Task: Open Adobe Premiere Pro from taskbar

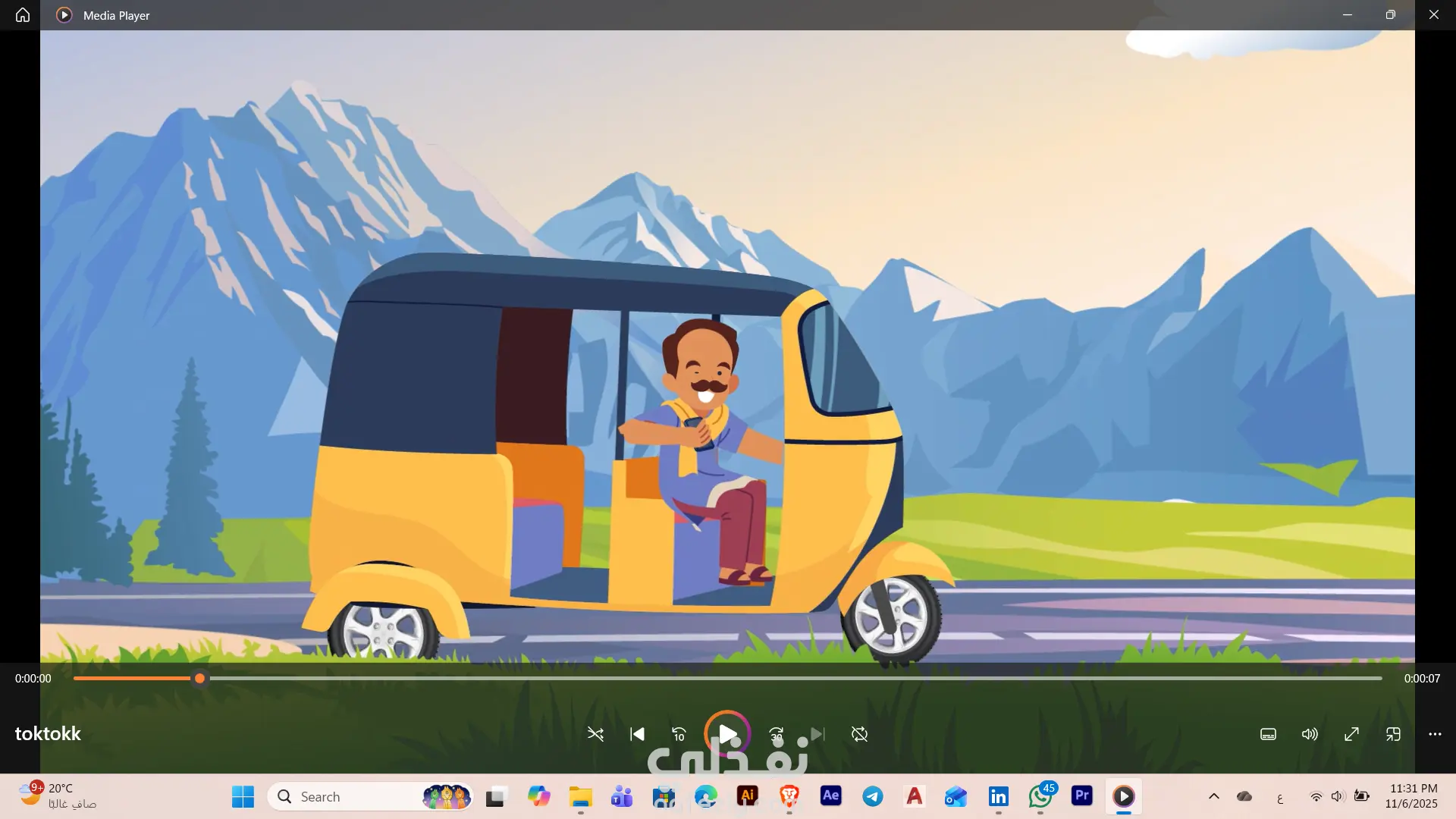Action: (1082, 796)
